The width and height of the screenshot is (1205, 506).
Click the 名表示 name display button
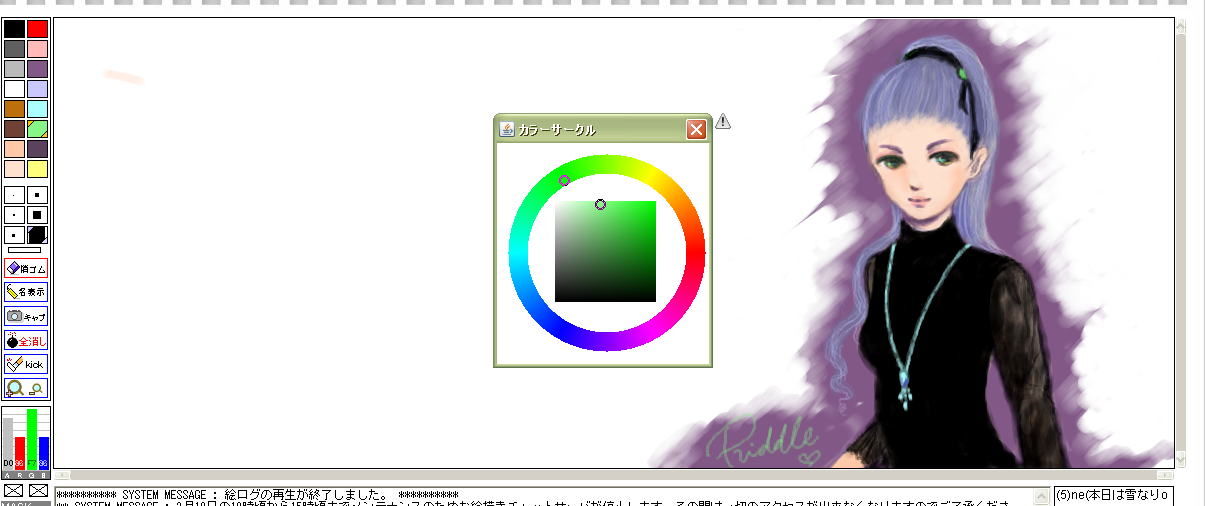pos(26,292)
